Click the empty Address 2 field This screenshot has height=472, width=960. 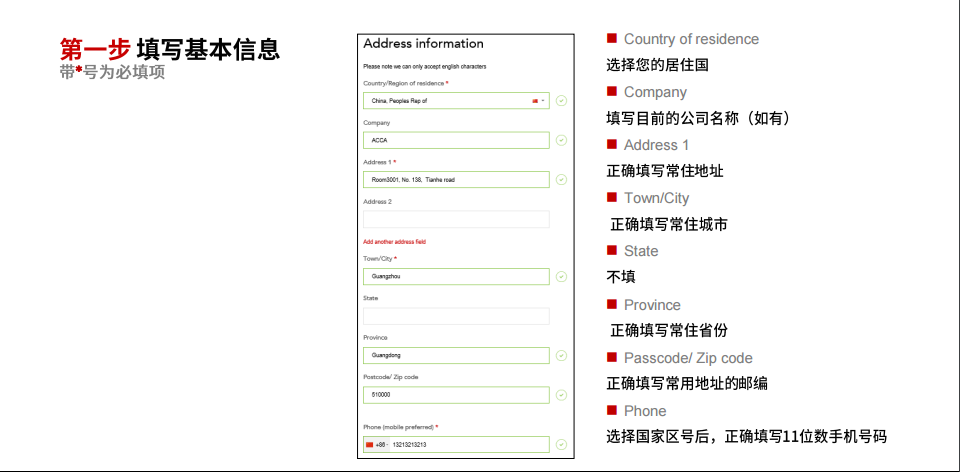[456, 219]
